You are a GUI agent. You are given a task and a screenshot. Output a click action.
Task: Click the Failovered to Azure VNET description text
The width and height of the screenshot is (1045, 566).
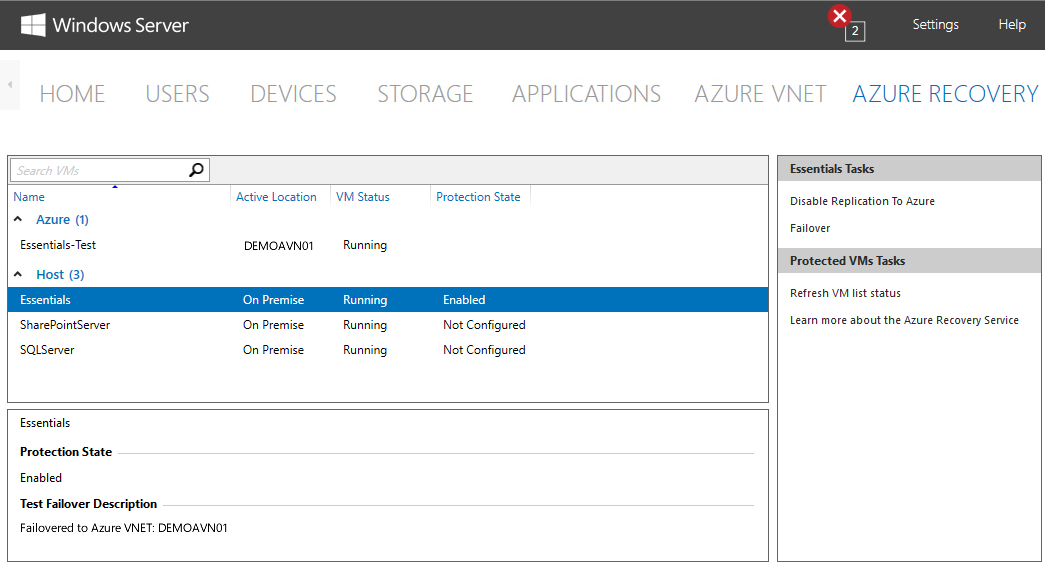coord(123,528)
